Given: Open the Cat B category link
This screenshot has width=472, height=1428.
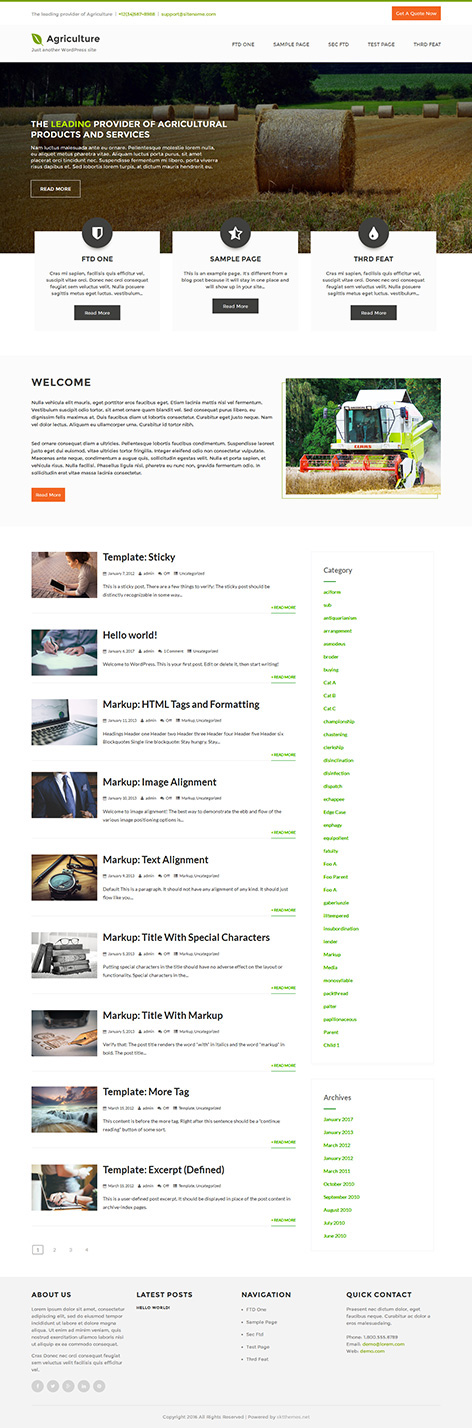Looking at the screenshot, I should click(329, 695).
